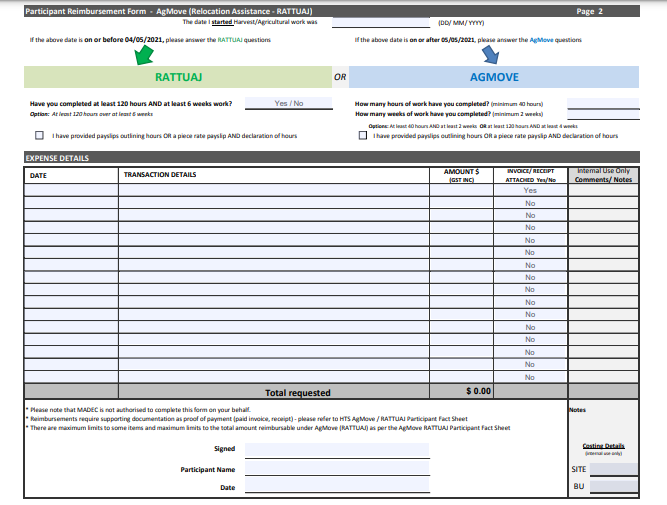The width and height of the screenshot is (667, 505).
Task: Open the invoice attached dropdown showing Yes
Action: click(530, 190)
